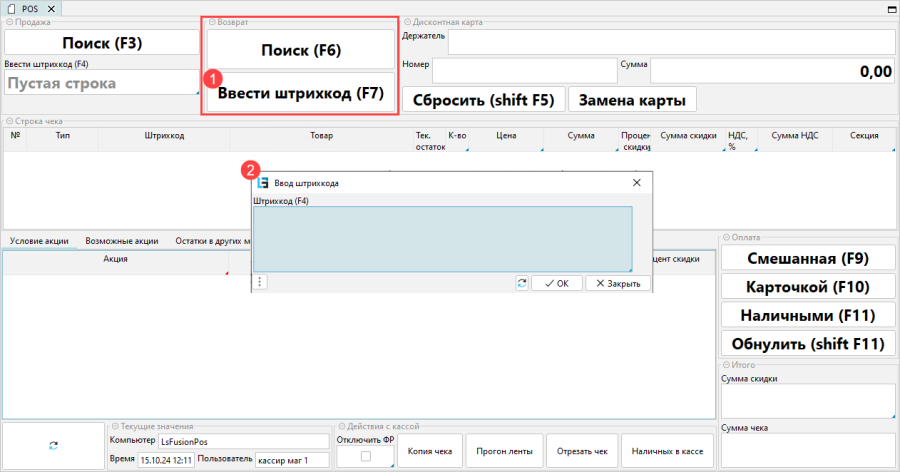Close the Ввод штрихкода dialog window
900x472 pixels.
636,183
